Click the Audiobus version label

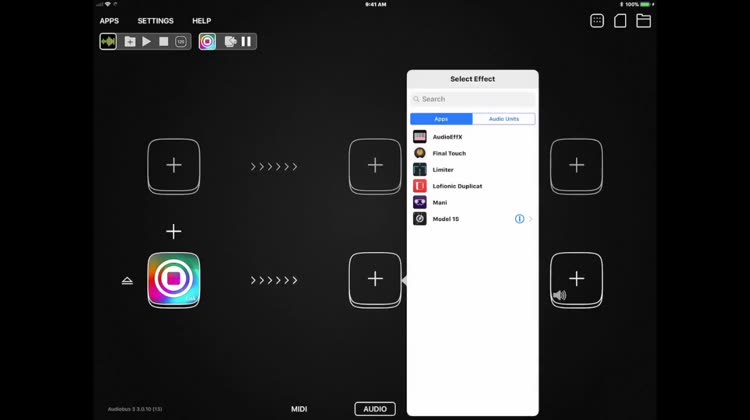click(x=135, y=409)
